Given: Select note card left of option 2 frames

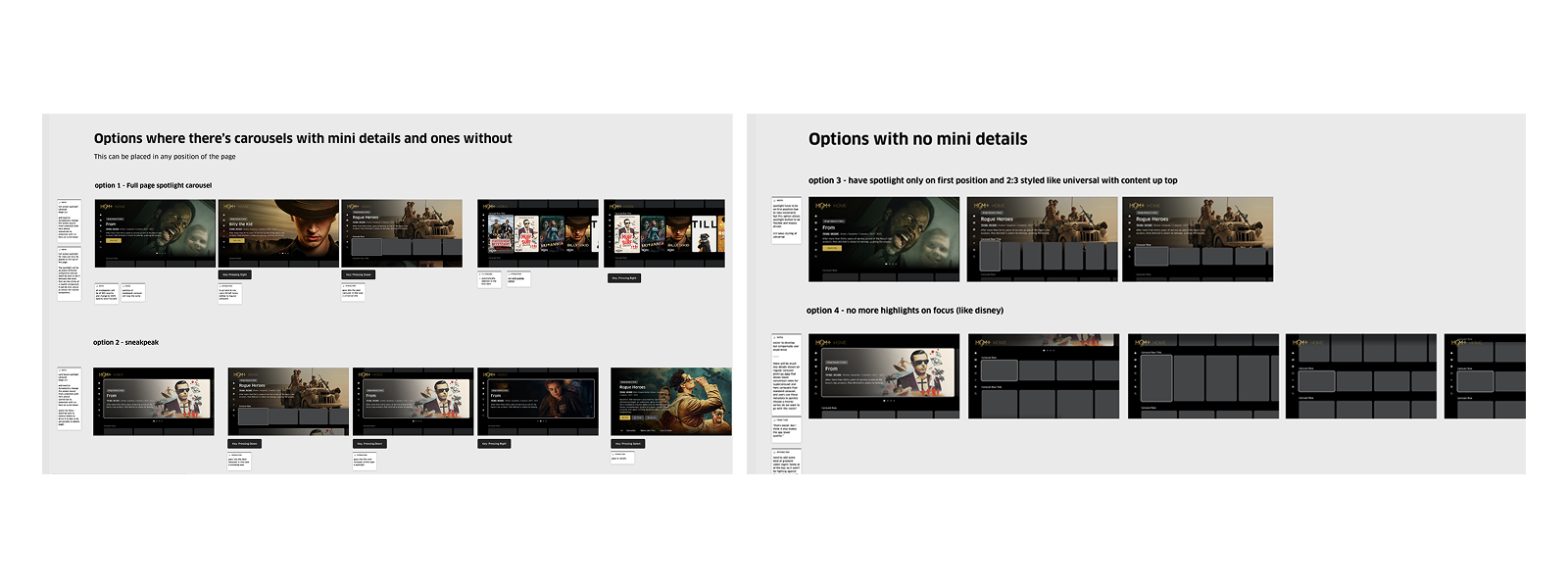Looking at the screenshot, I should coord(69,399).
